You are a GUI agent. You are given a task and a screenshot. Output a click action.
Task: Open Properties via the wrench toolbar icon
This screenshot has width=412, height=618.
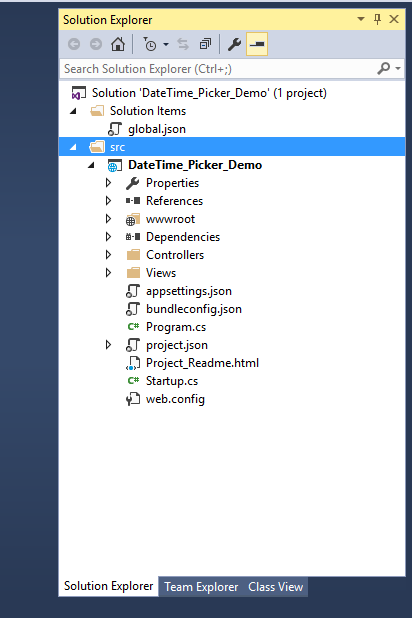(x=234, y=44)
